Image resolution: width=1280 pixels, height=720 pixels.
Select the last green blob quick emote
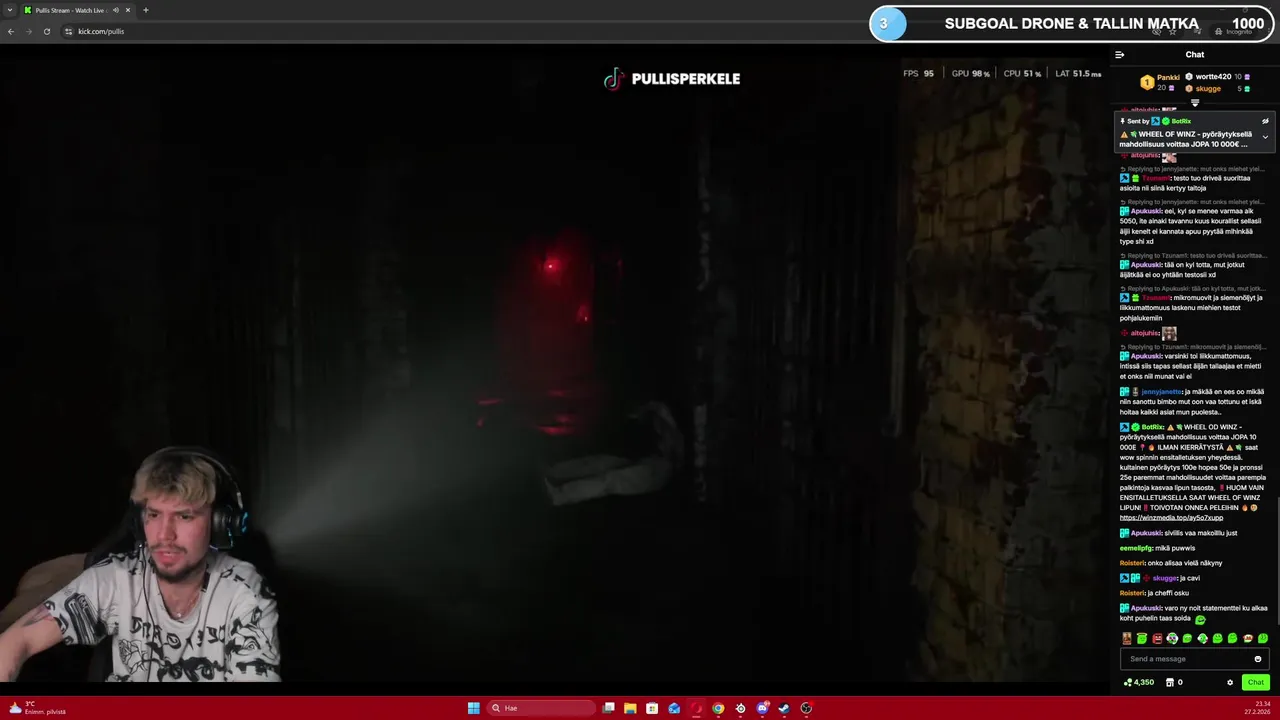(1263, 638)
